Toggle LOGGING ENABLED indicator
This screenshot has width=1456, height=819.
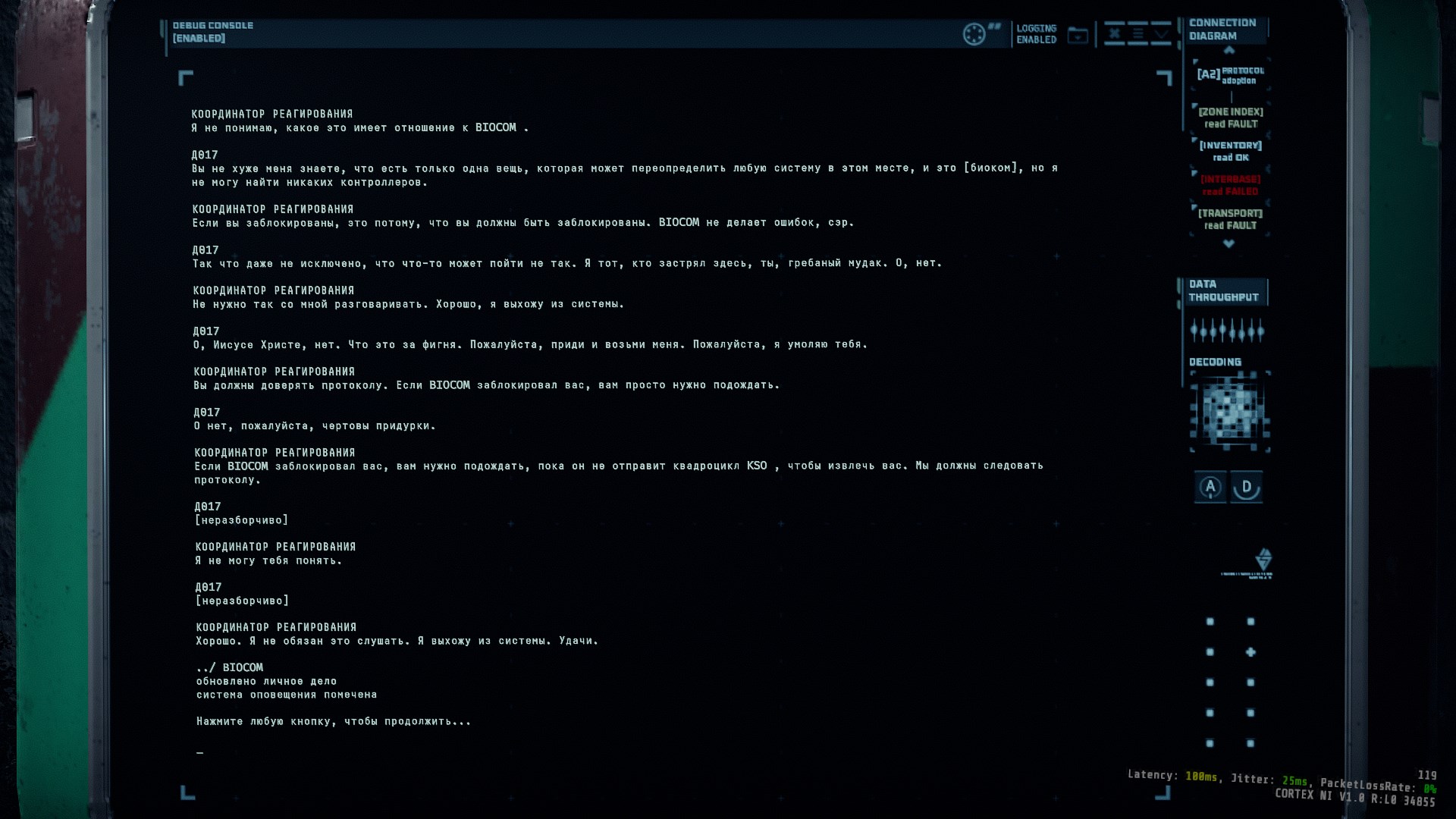pyautogui.click(x=1036, y=34)
